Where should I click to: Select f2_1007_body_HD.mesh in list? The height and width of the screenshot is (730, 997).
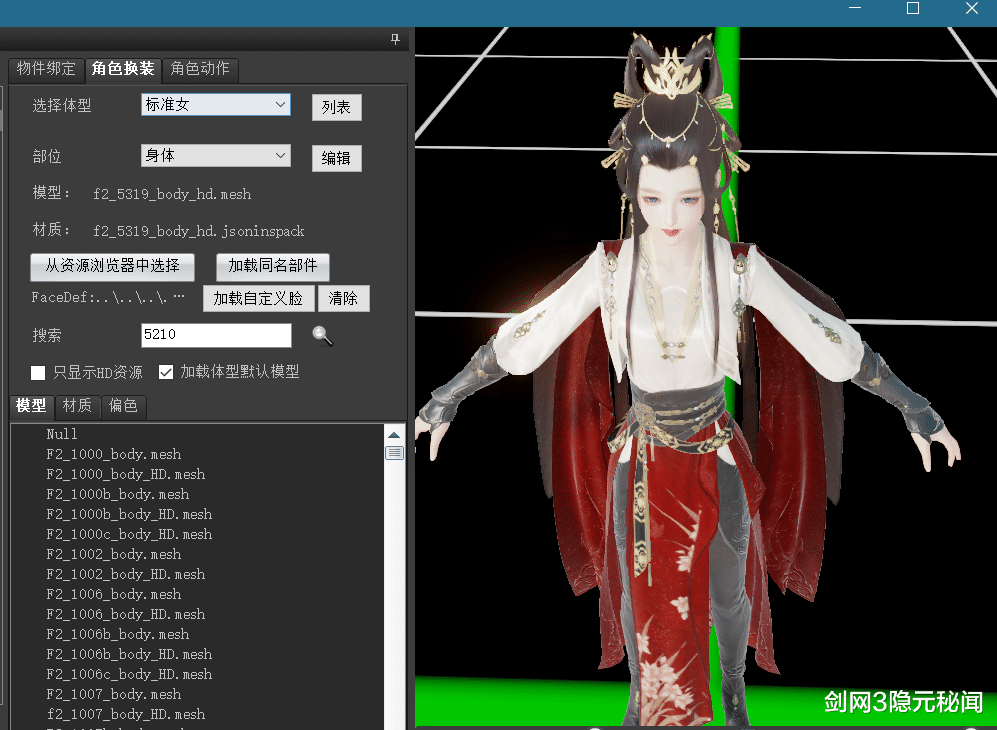(126, 715)
